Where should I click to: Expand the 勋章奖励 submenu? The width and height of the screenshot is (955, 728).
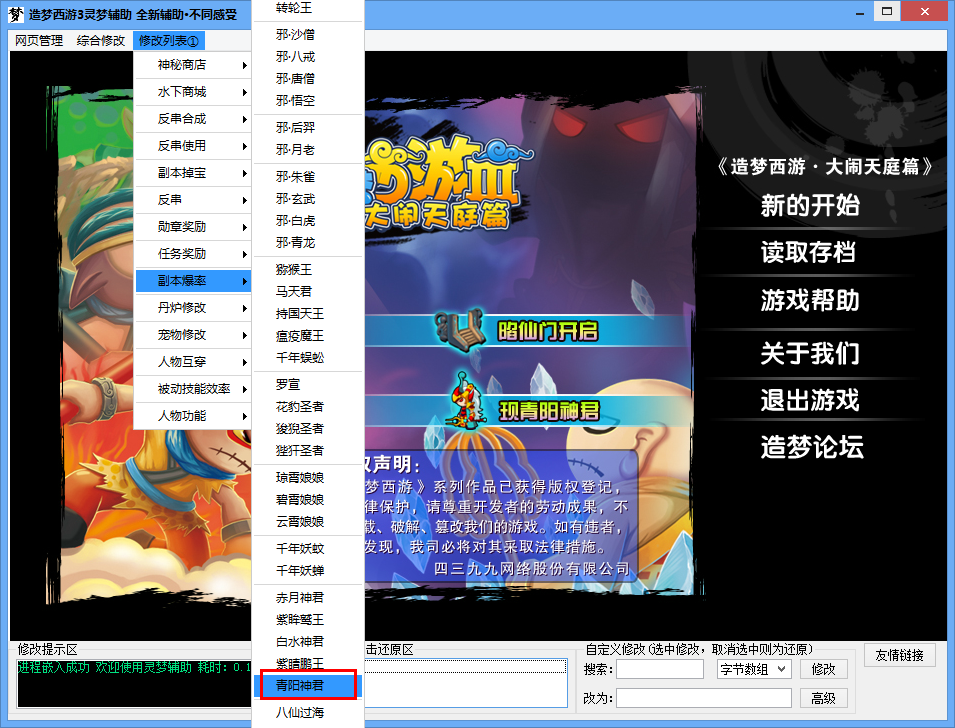[193, 227]
